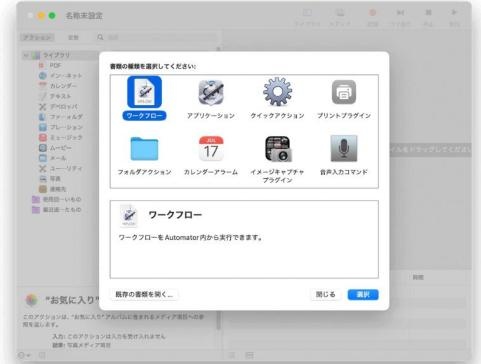
Task: Choose the クイックアクション gear icon
Action: (277, 92)
